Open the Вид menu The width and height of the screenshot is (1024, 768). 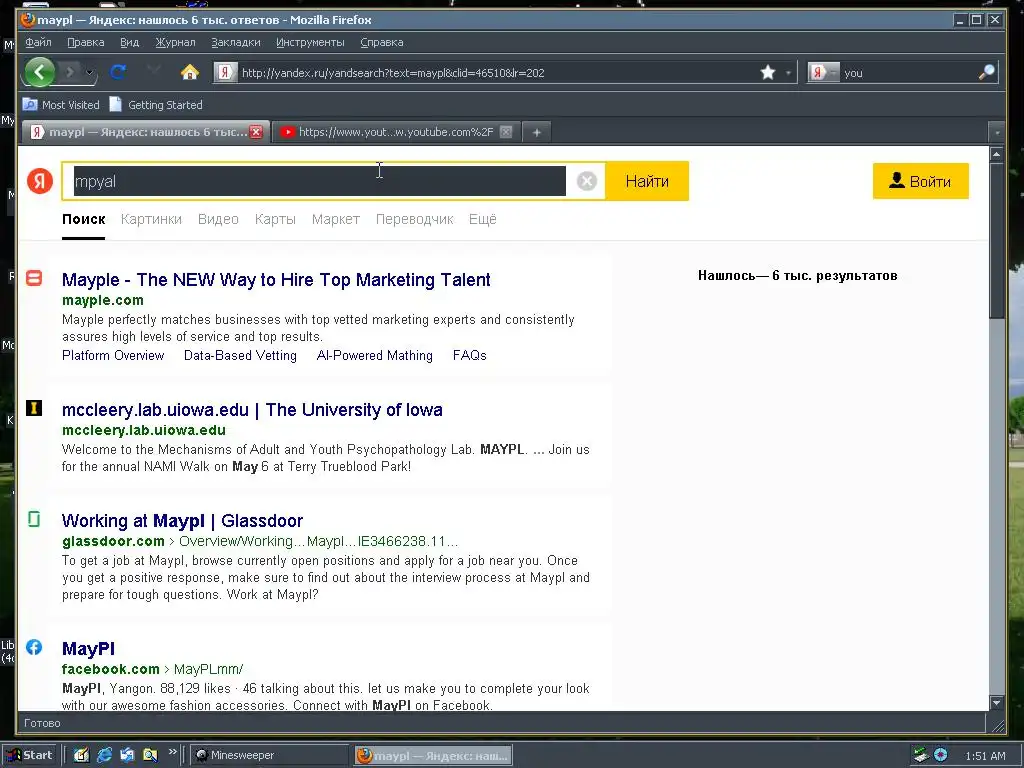(x=129, y=42)
